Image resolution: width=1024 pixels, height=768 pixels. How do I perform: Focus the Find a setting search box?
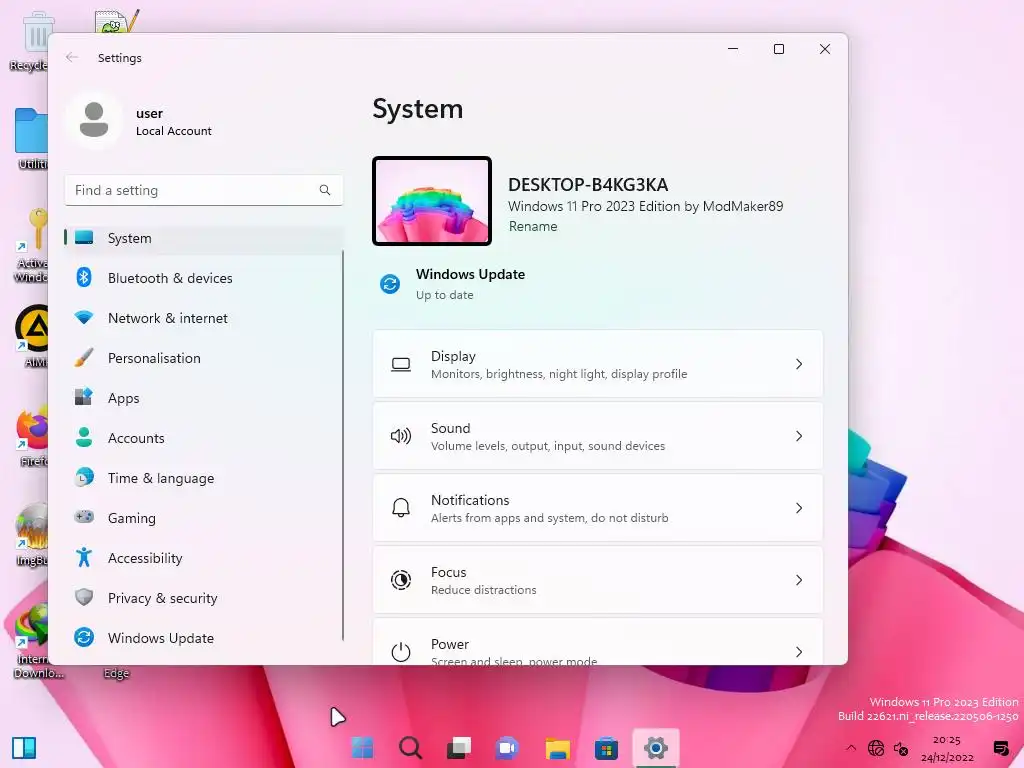click(x=204, y=190)
